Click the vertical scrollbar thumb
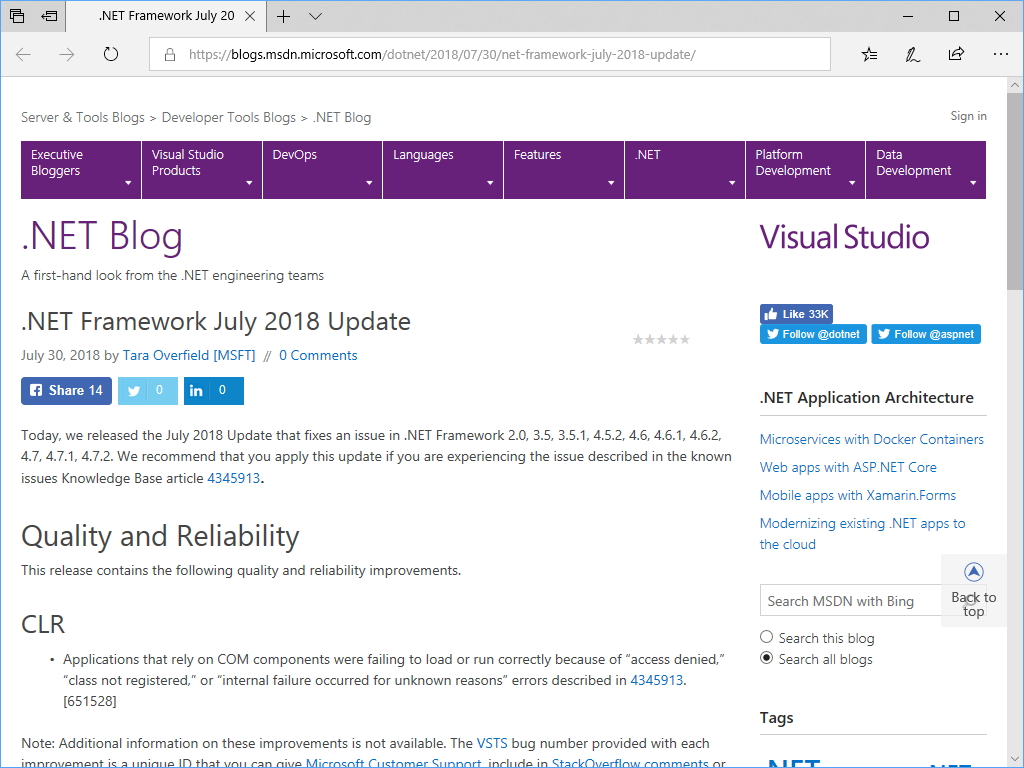Screen dimensions: 1024x768 (x=1015, y=191)
